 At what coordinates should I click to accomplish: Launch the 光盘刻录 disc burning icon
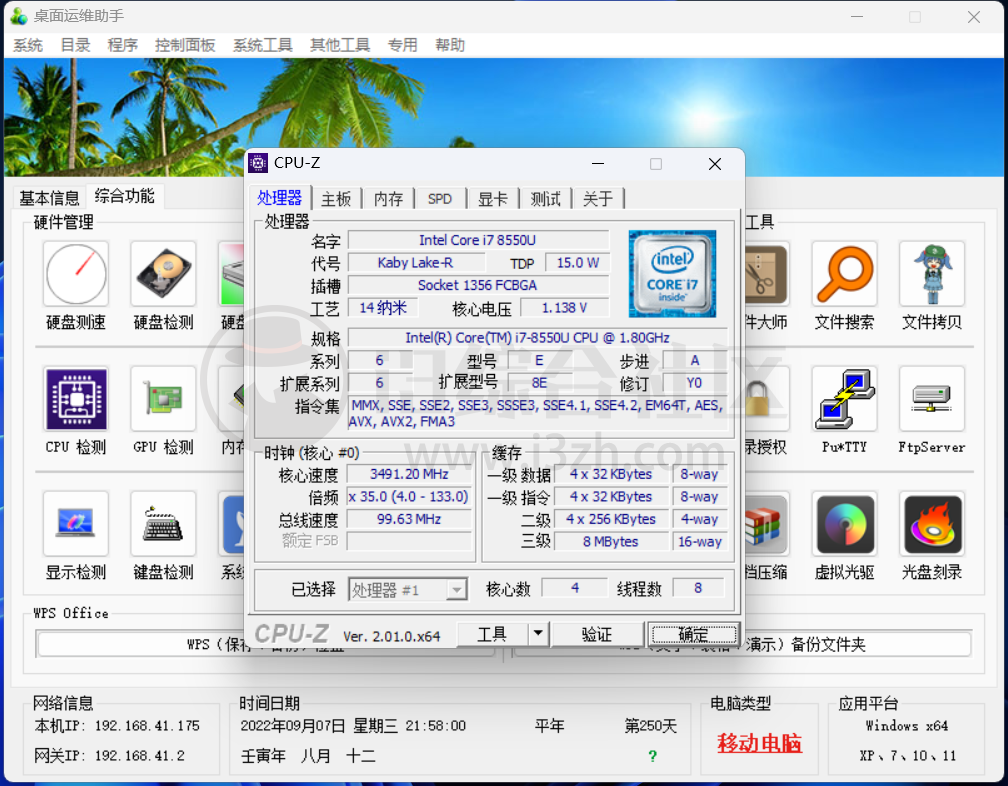pyautogui.click(x=932, y=524)
